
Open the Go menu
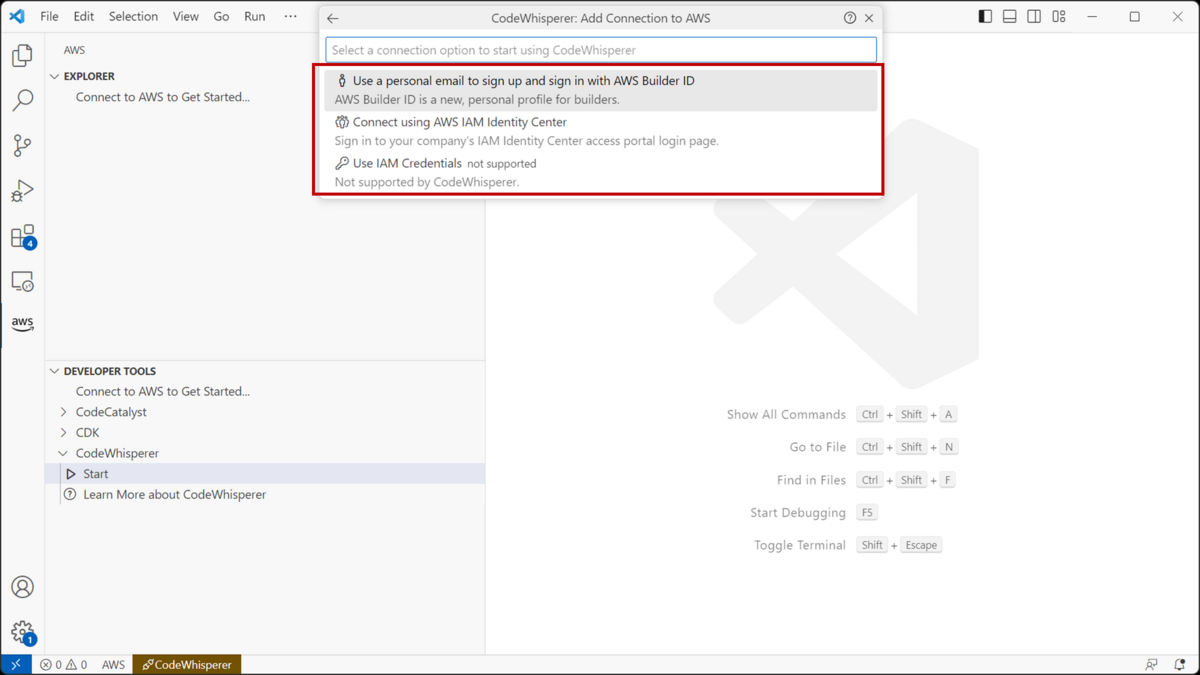tap(221, 16)
